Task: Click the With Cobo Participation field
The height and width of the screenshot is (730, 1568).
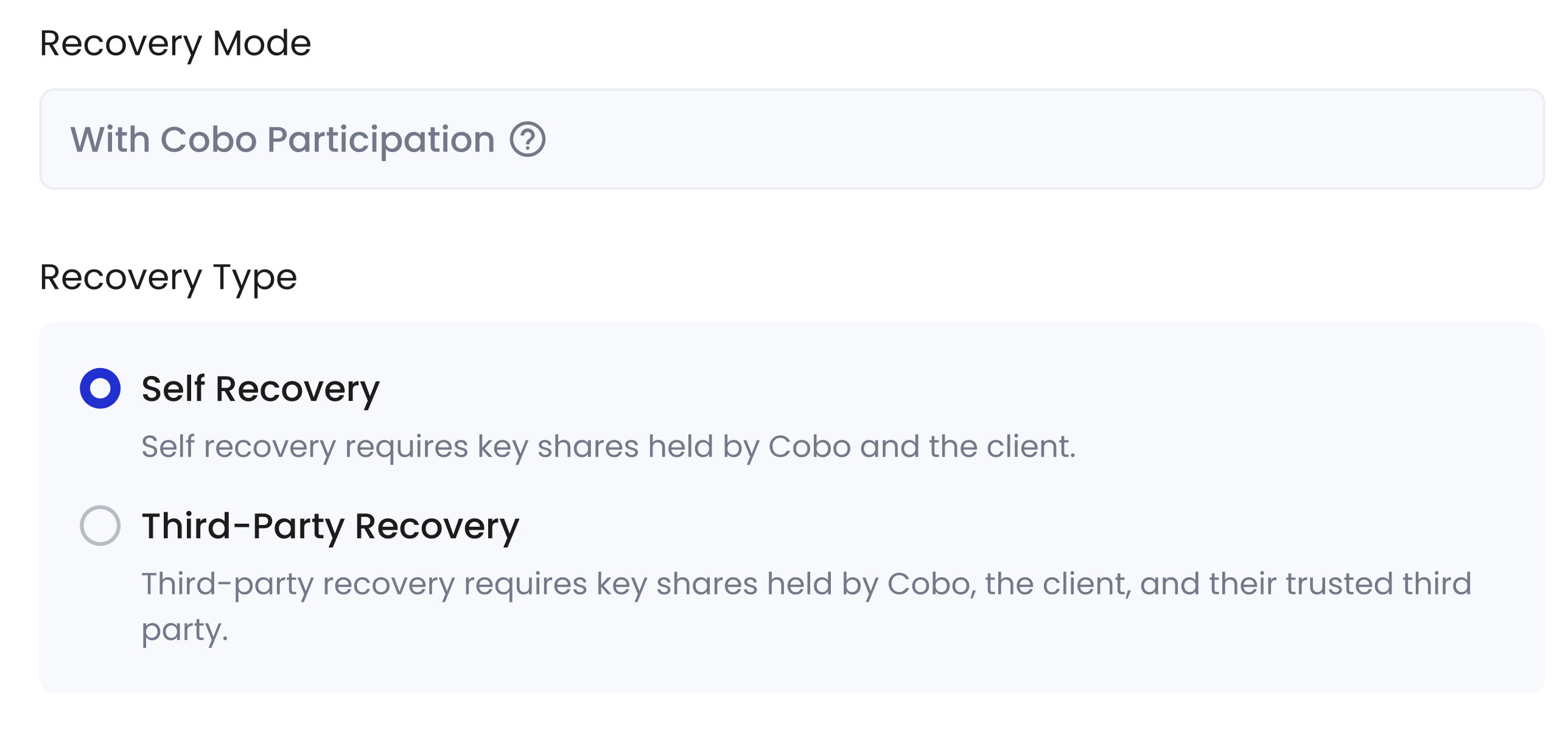Action: 792,139
